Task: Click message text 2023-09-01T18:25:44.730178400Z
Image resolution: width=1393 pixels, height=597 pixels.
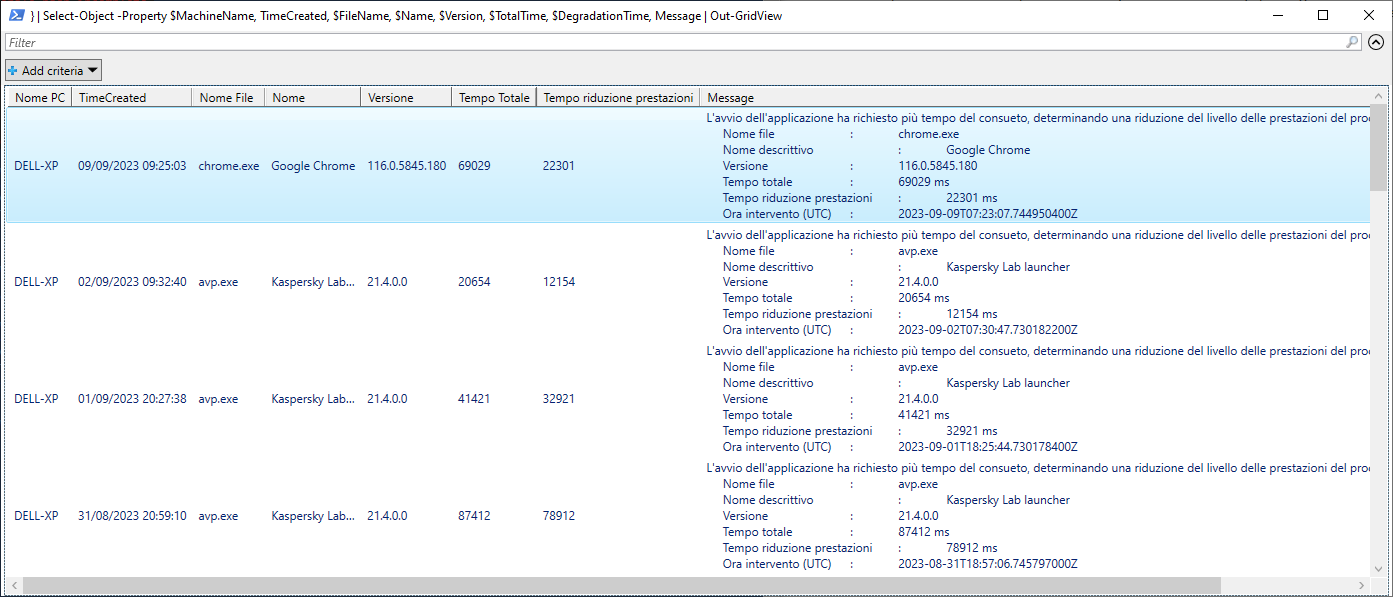Action: point(988,447)
